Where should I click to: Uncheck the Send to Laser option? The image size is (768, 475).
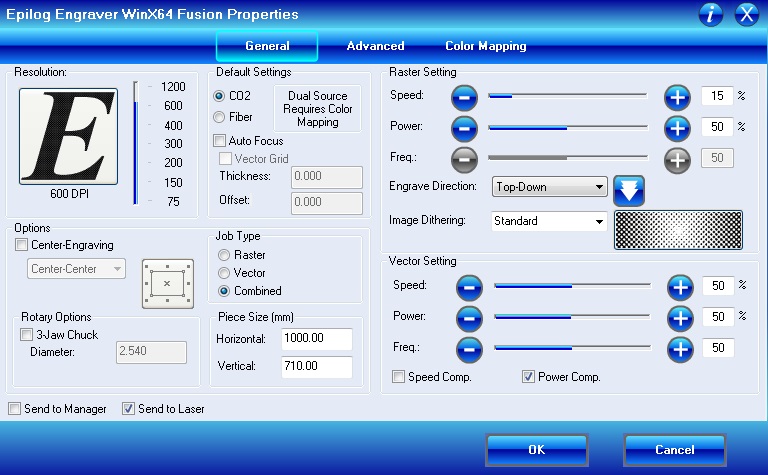pos(128,409)
